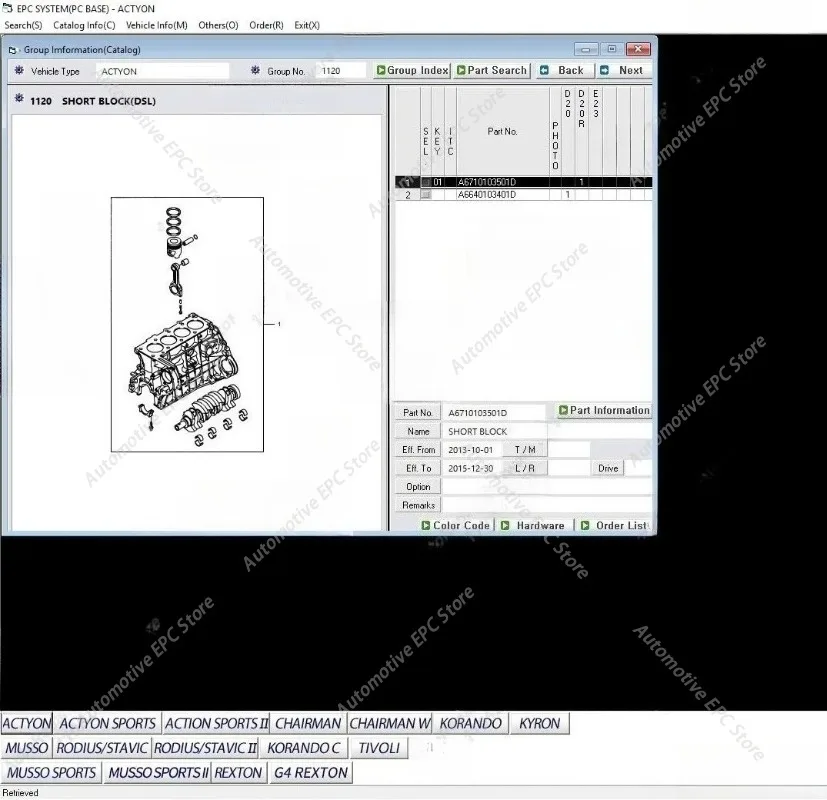
Task: Select the ACTYON SPORTS vehicle tab
Action: coord(107,723)
